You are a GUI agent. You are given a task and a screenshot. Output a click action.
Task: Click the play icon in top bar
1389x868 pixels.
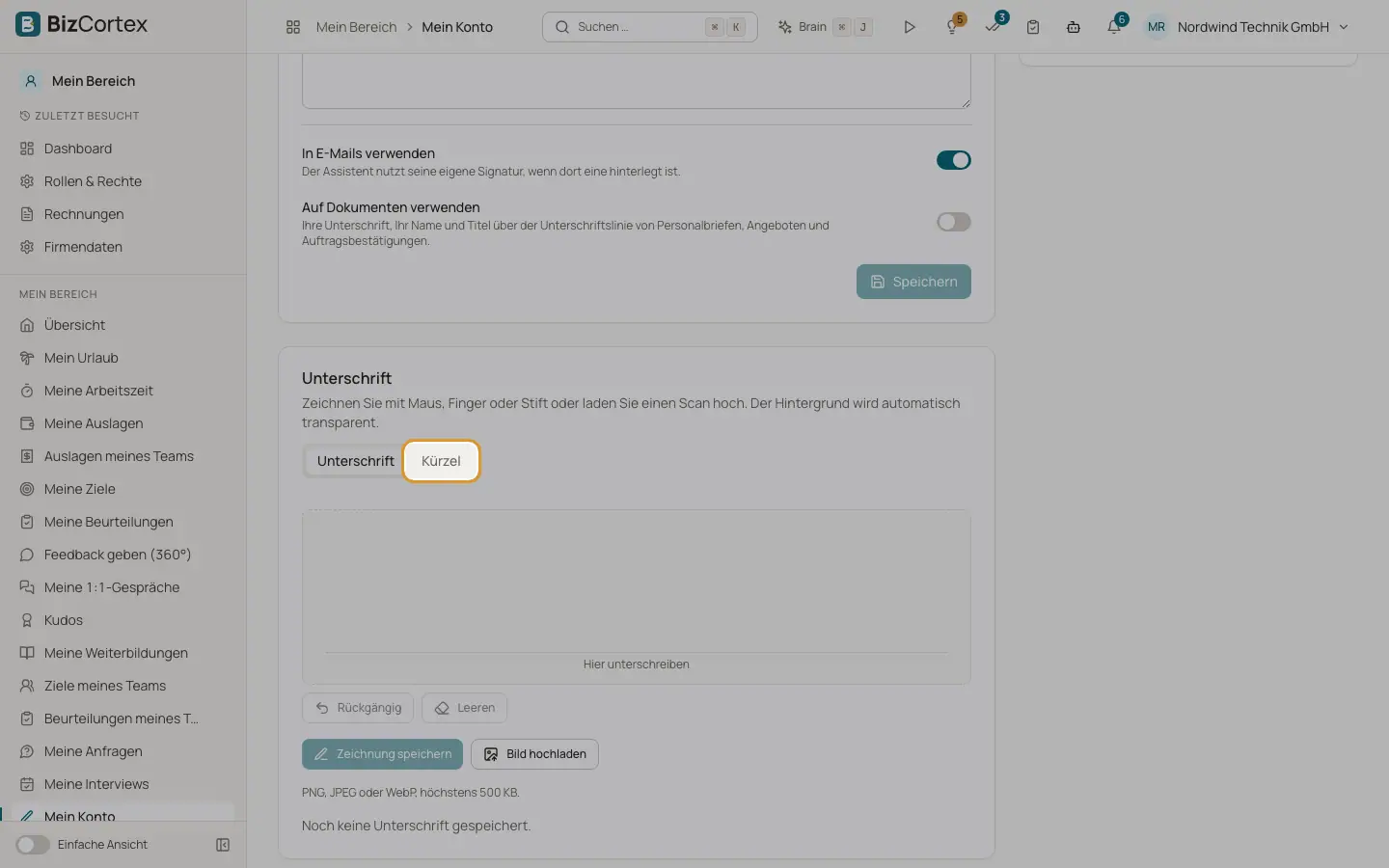coord(909,27)
